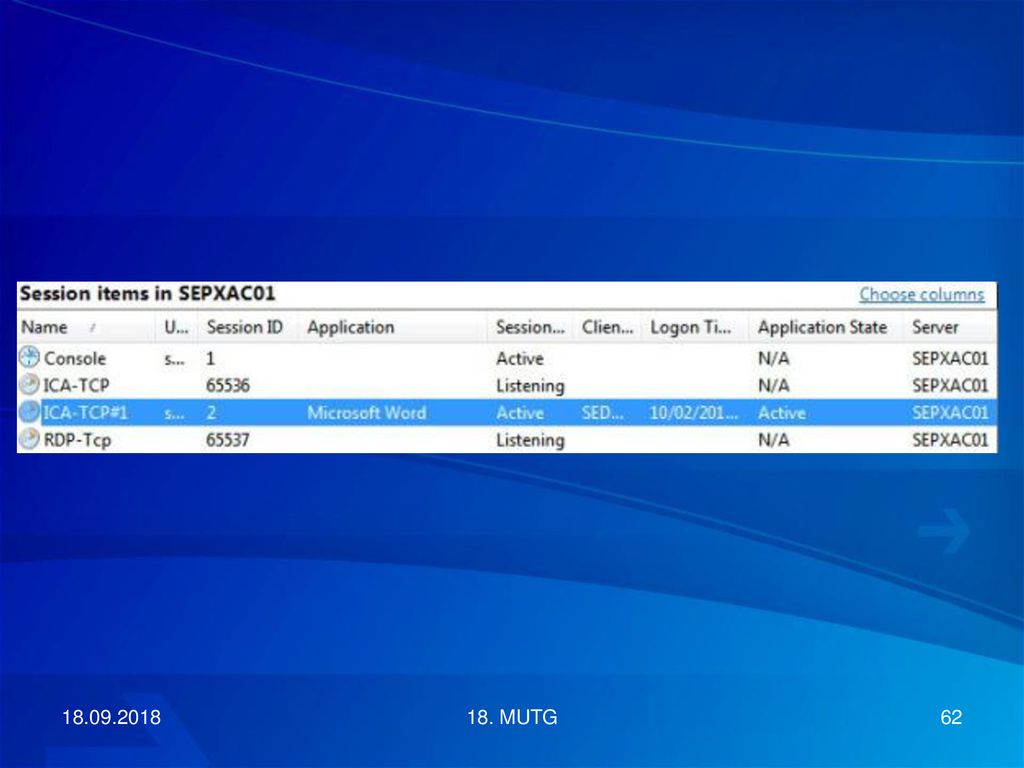The width and height of the screenshot is (1024, 768).
Task: Click the 18.09.2018 date footer
Action: pyautogui.click(x=111, y=717)
